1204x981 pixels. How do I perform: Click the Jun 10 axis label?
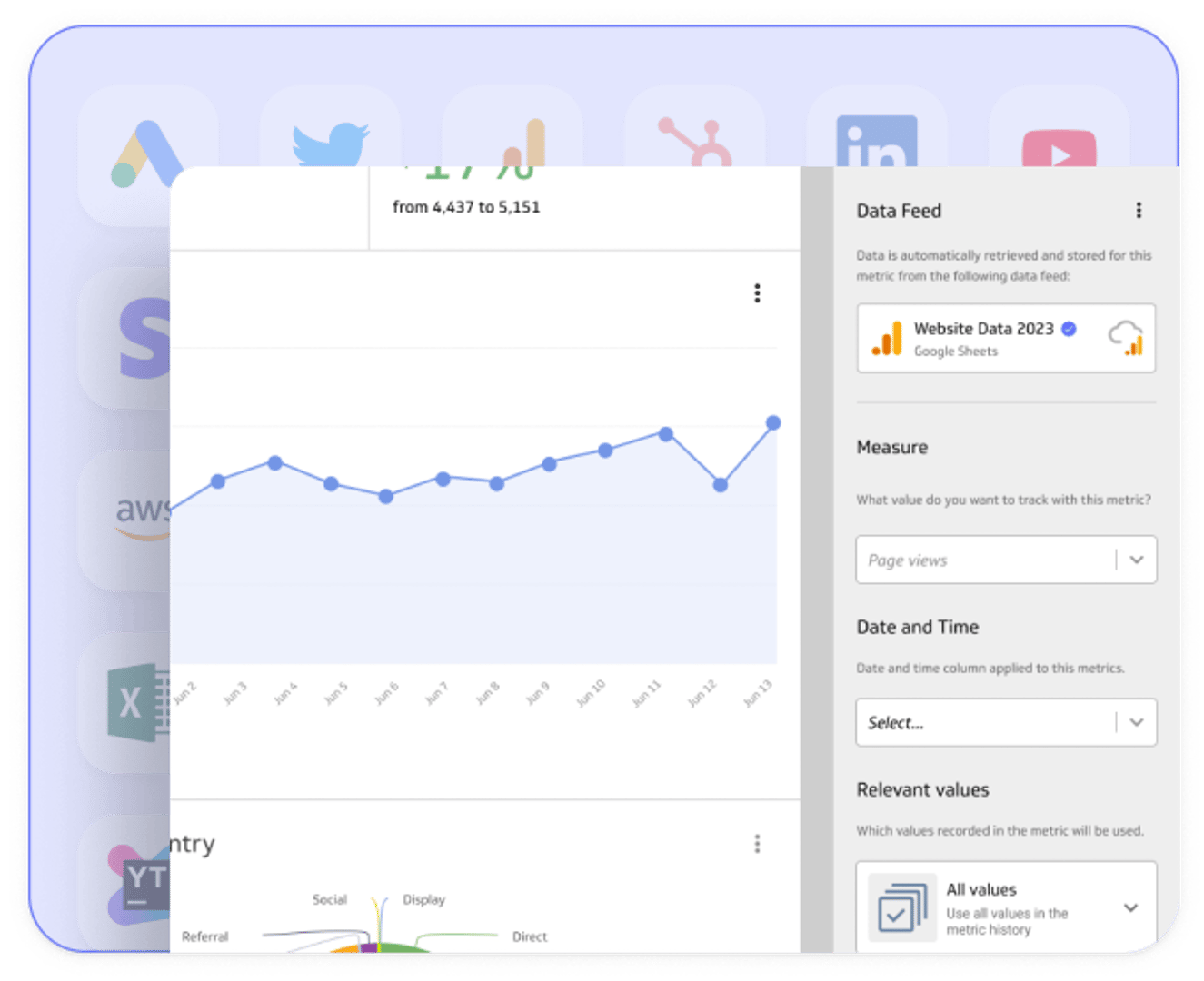coord(591,693)
